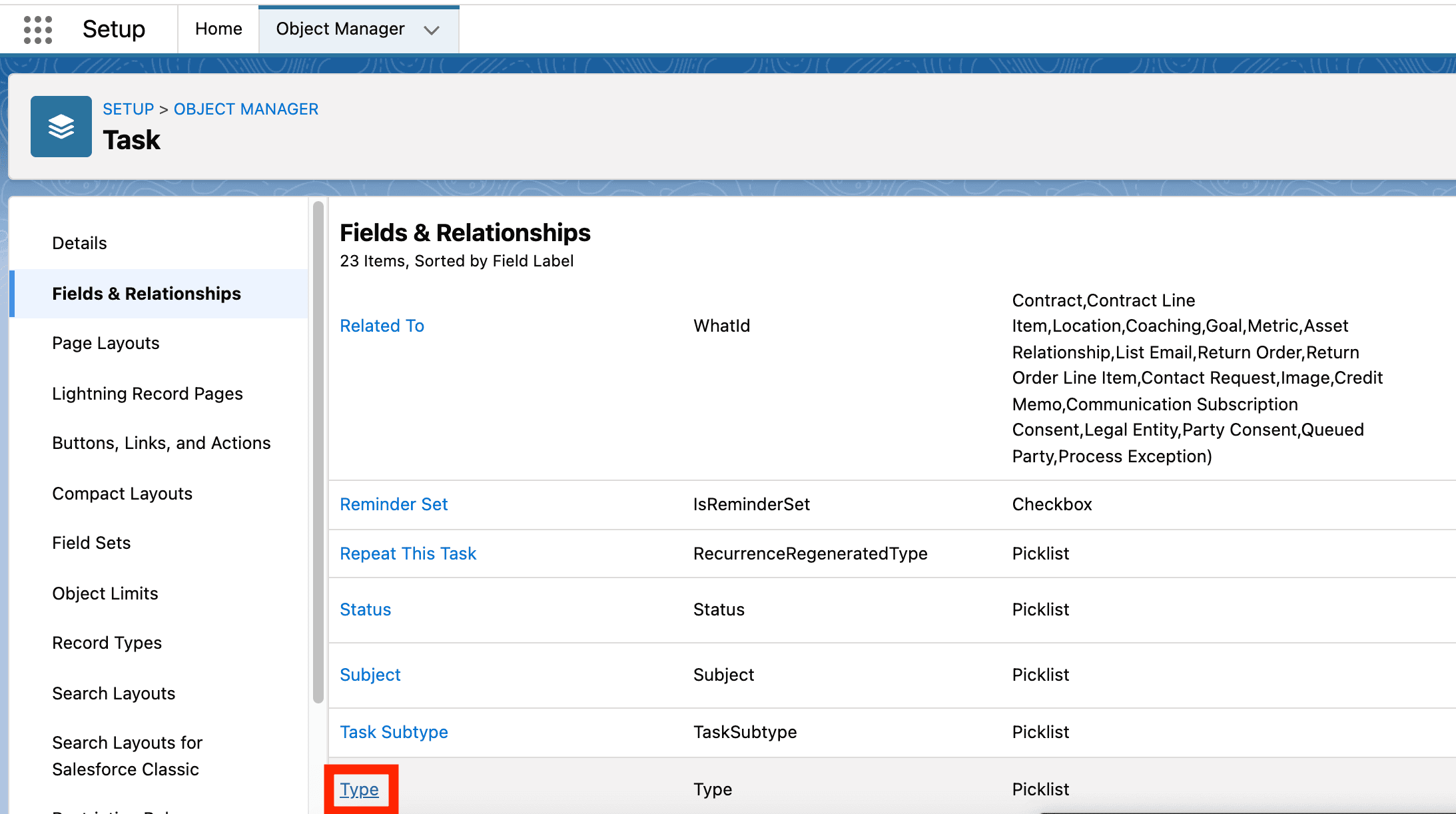This screenshot has height=814, width=1456.
Task: Click the Reminder Set field link
Action: 394,504
